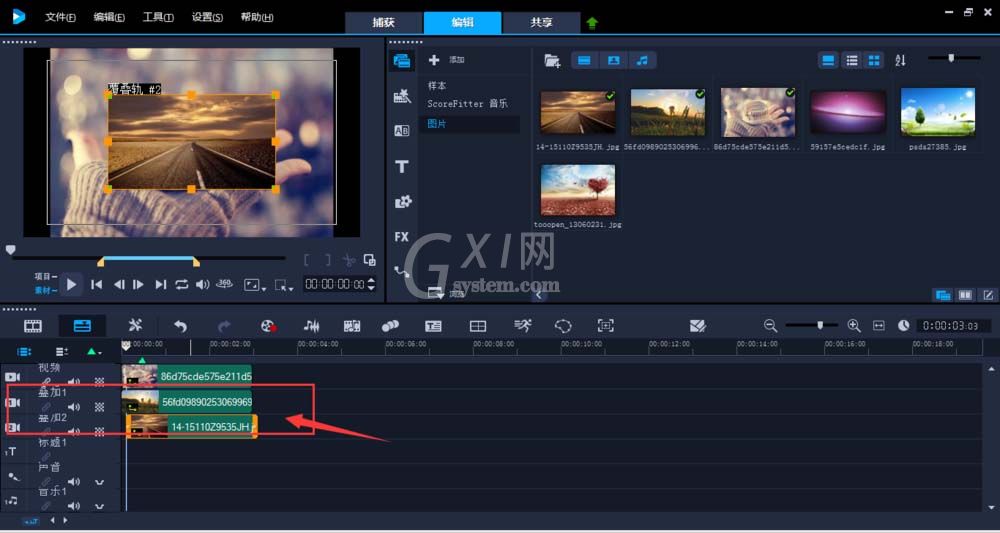1000x533 pixels.
Task: Open the preview size change dropdown
Action: tap(254, 285)
